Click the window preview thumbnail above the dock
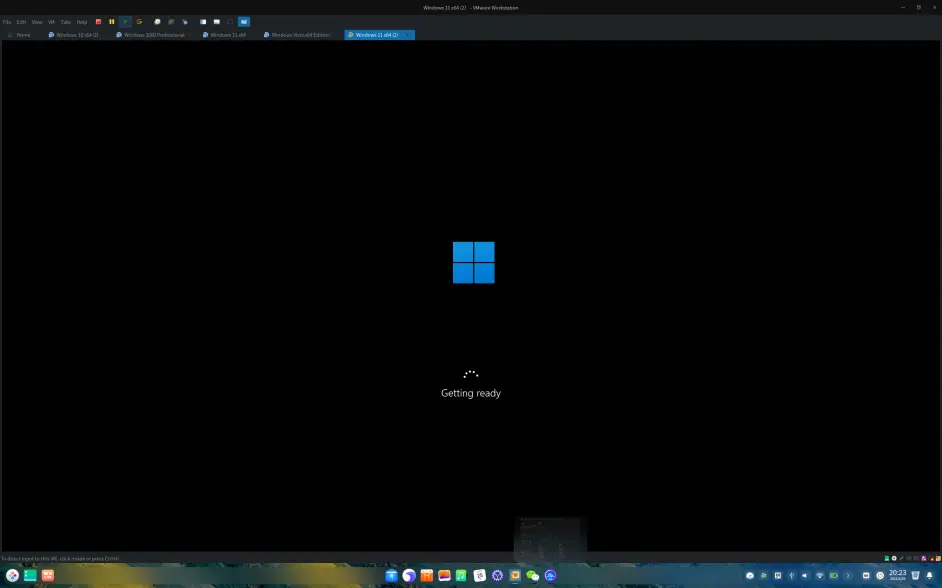This screenshot has height=588, width=942. [x=550, y=539]
